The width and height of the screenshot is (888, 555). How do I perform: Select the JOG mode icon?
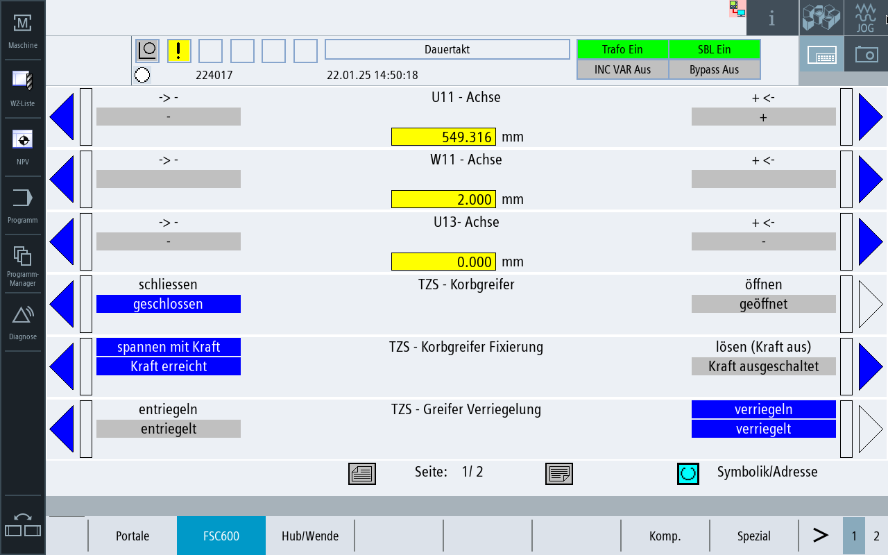[x=865, y=18]
